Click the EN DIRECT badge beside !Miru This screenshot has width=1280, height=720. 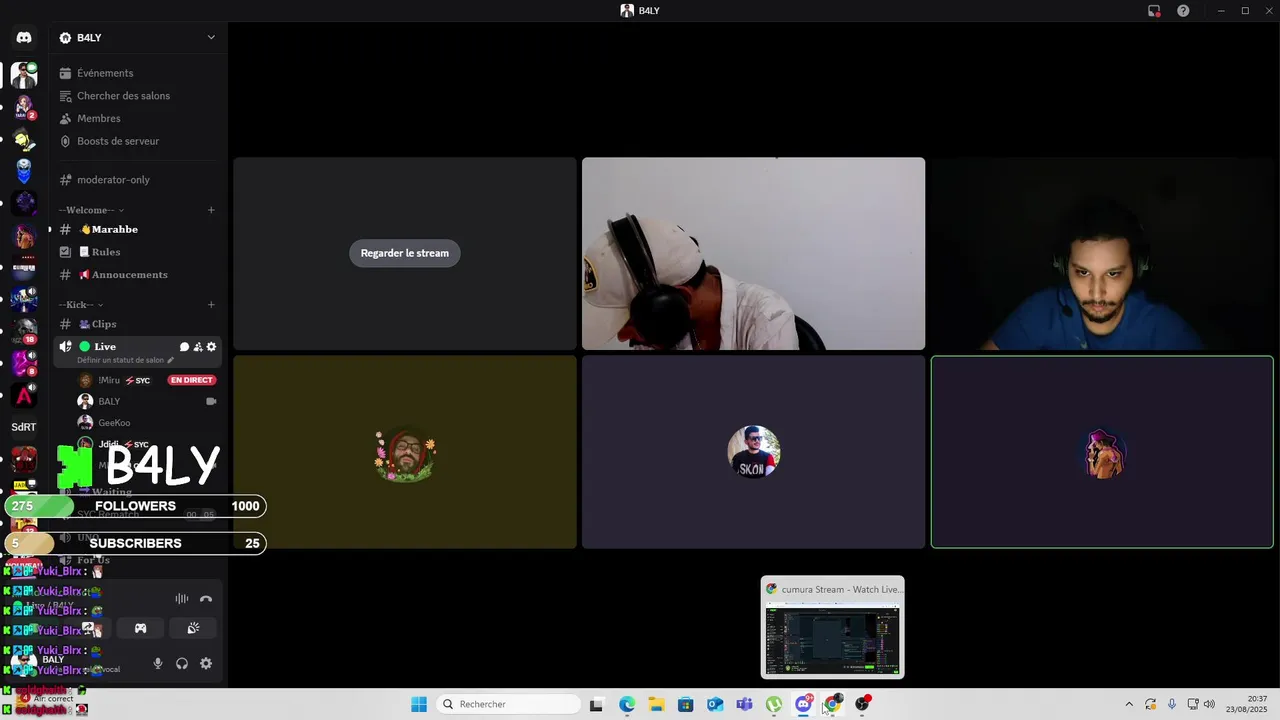tap(192, 380)
